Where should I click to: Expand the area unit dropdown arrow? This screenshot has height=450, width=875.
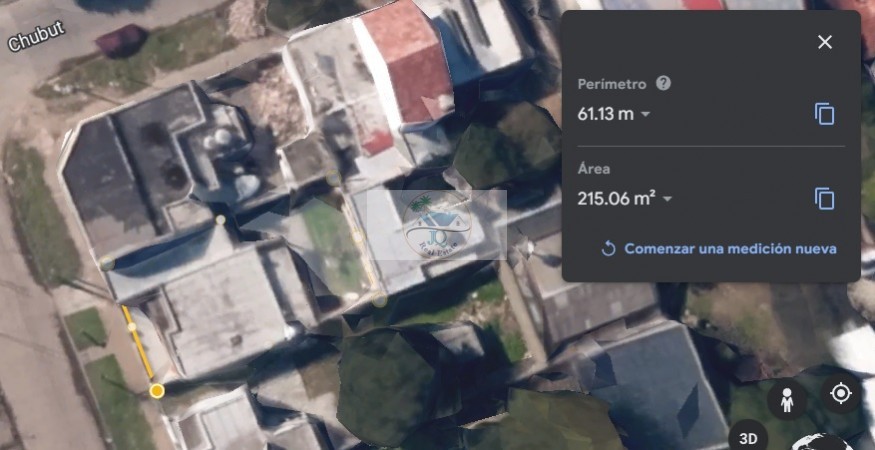click(667, 199)
